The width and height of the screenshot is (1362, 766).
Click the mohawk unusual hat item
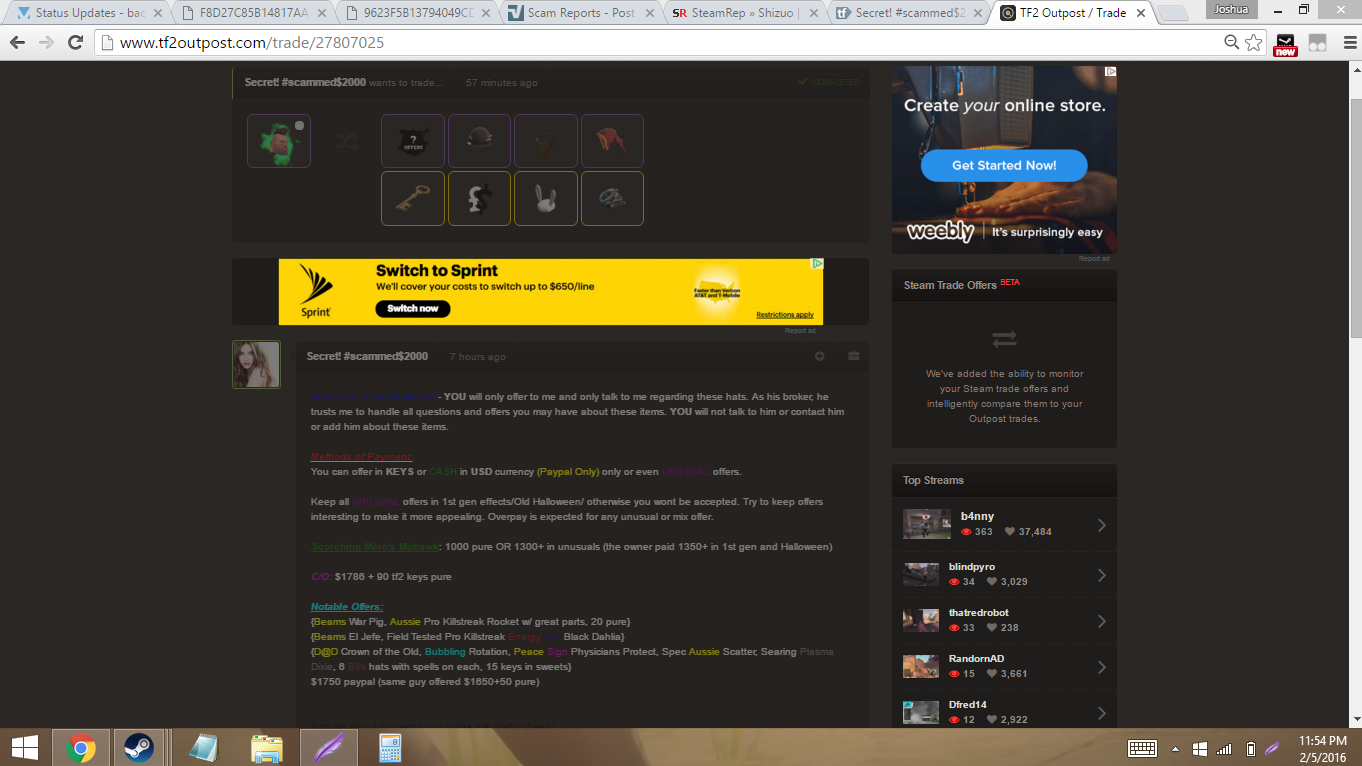pos(279,141)
